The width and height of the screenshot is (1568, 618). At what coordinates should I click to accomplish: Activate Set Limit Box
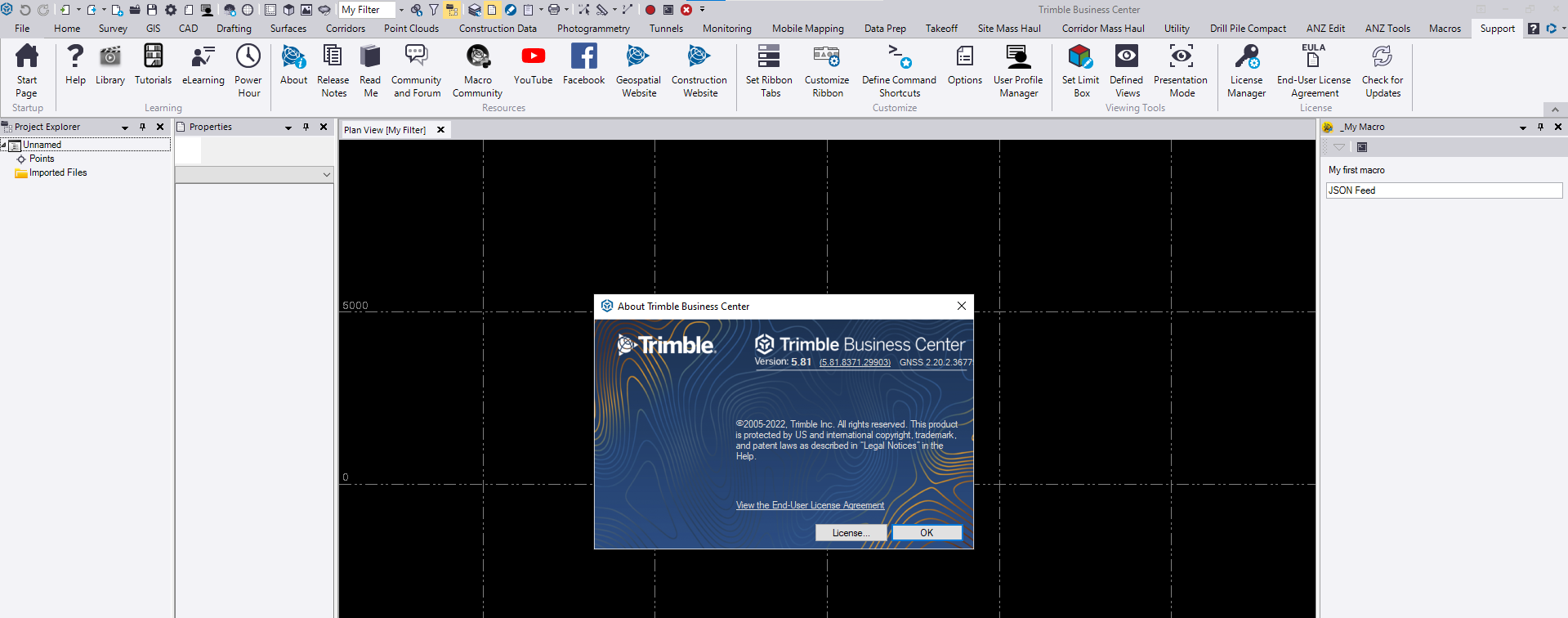(1080, 71)
